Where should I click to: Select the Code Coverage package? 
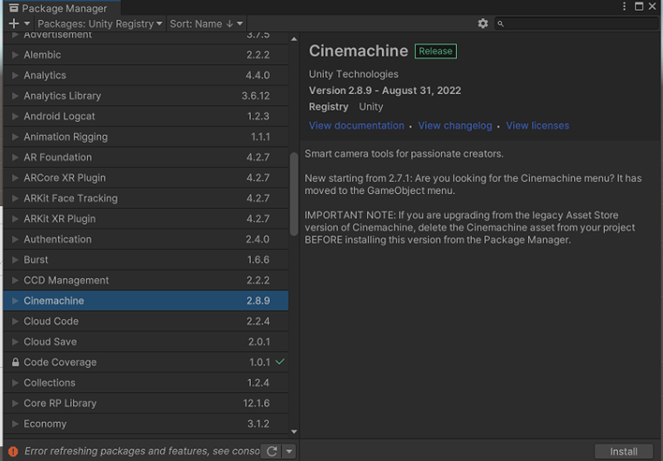146,362
